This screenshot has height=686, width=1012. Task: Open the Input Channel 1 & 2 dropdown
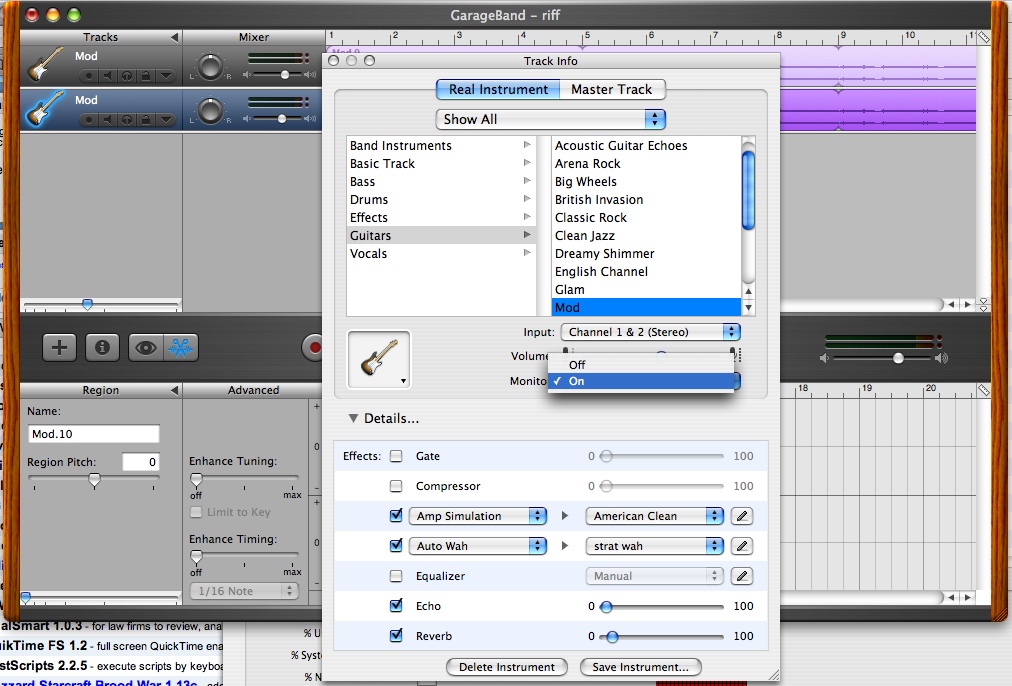pyautogui.click(x=651, y=332)
